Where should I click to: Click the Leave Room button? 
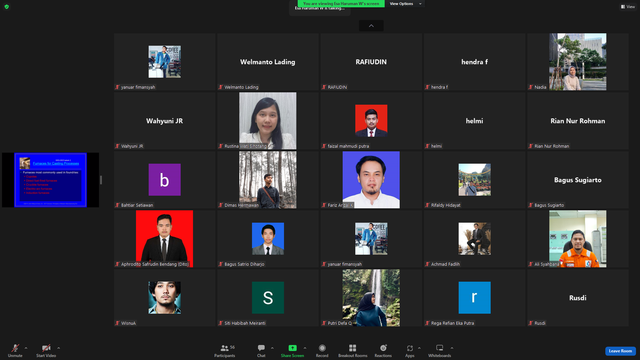pos(620,351)
